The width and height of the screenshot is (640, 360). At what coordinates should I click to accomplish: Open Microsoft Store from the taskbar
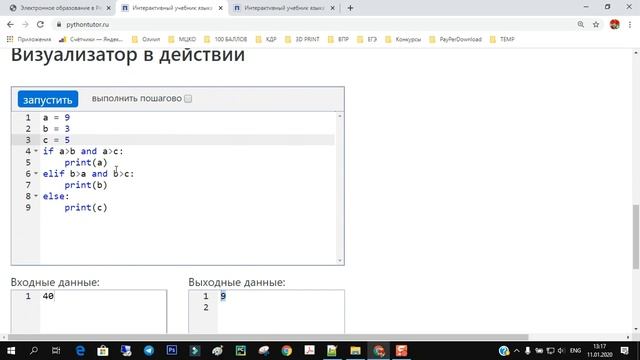pyautogui.click(x=103, y=351)
